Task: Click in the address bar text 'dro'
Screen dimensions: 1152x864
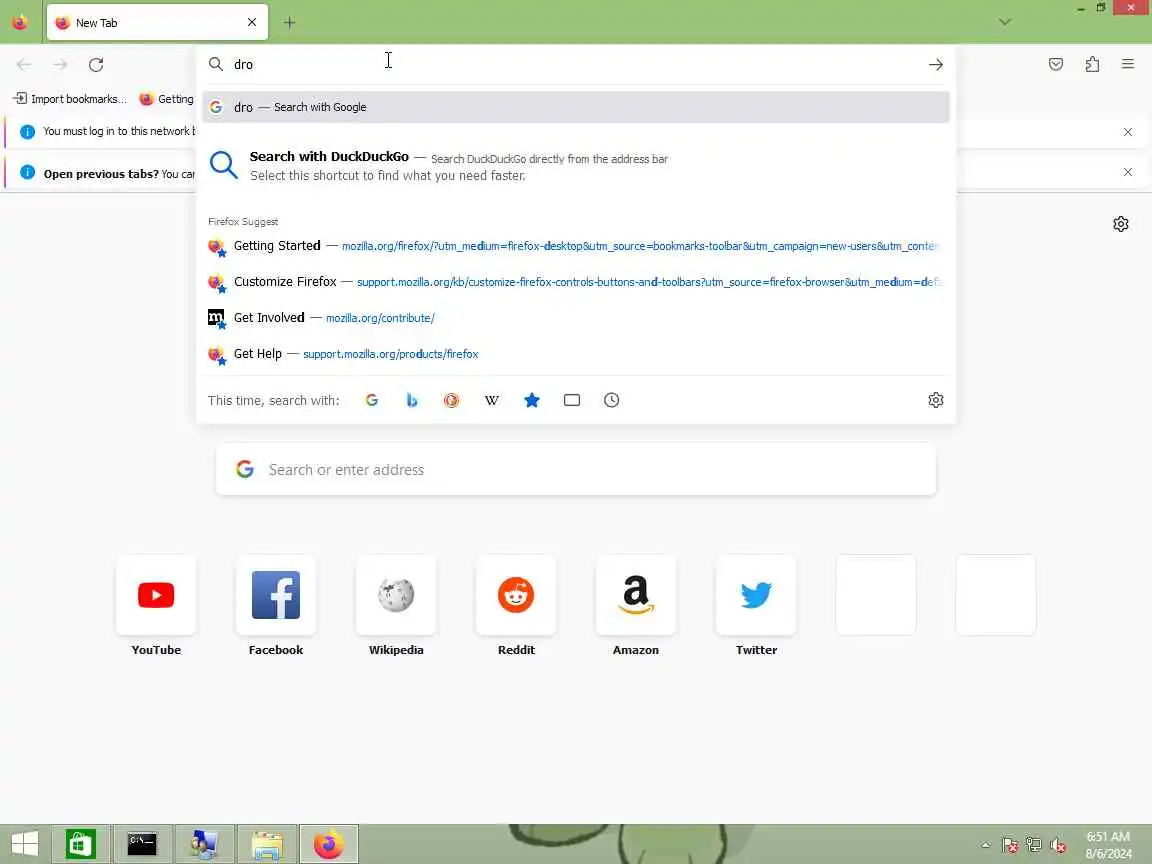Action: coord(243,65)
